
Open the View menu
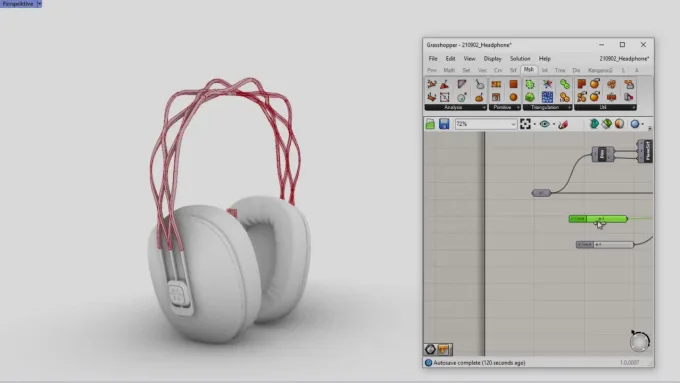(x=469, y=59)
